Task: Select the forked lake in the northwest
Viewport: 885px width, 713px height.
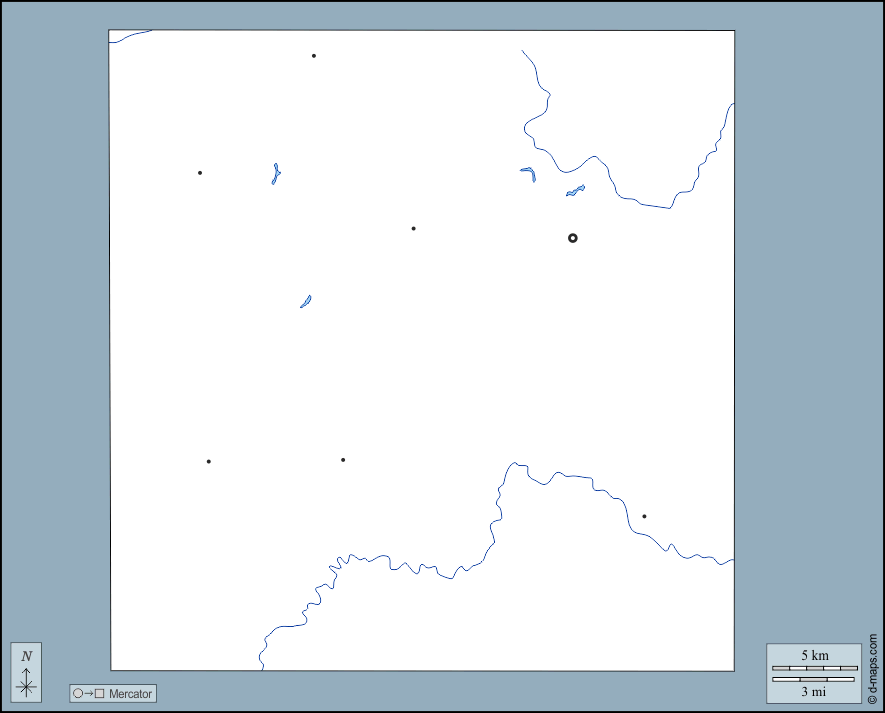Action: point(275,175)
